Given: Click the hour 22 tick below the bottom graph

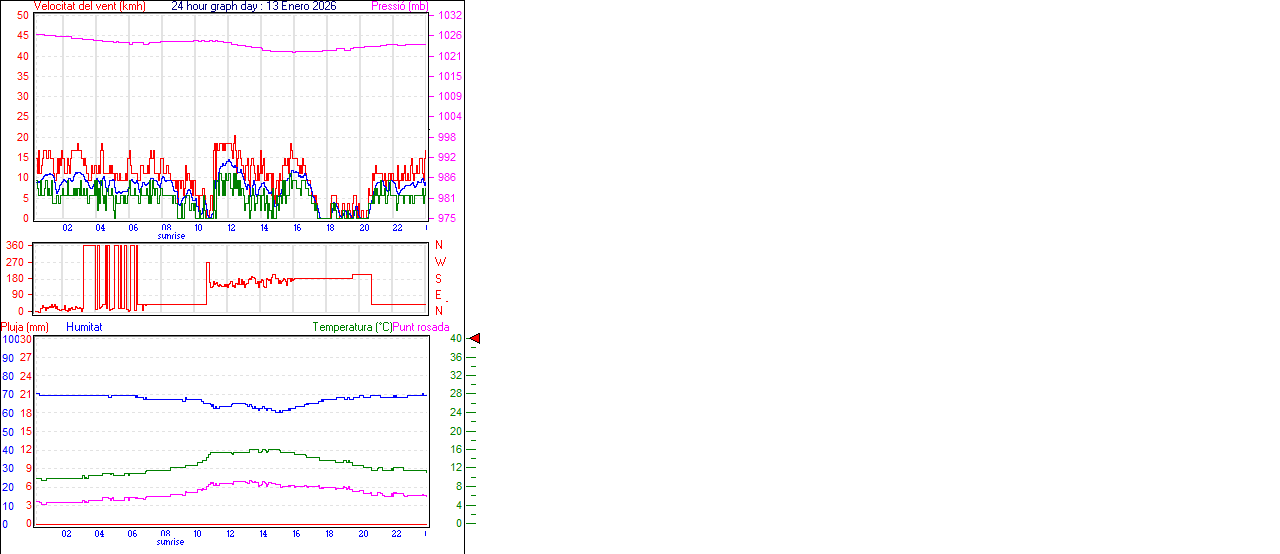Looking at the screenshot, I should pyautogui.click(x=397, y=534).
